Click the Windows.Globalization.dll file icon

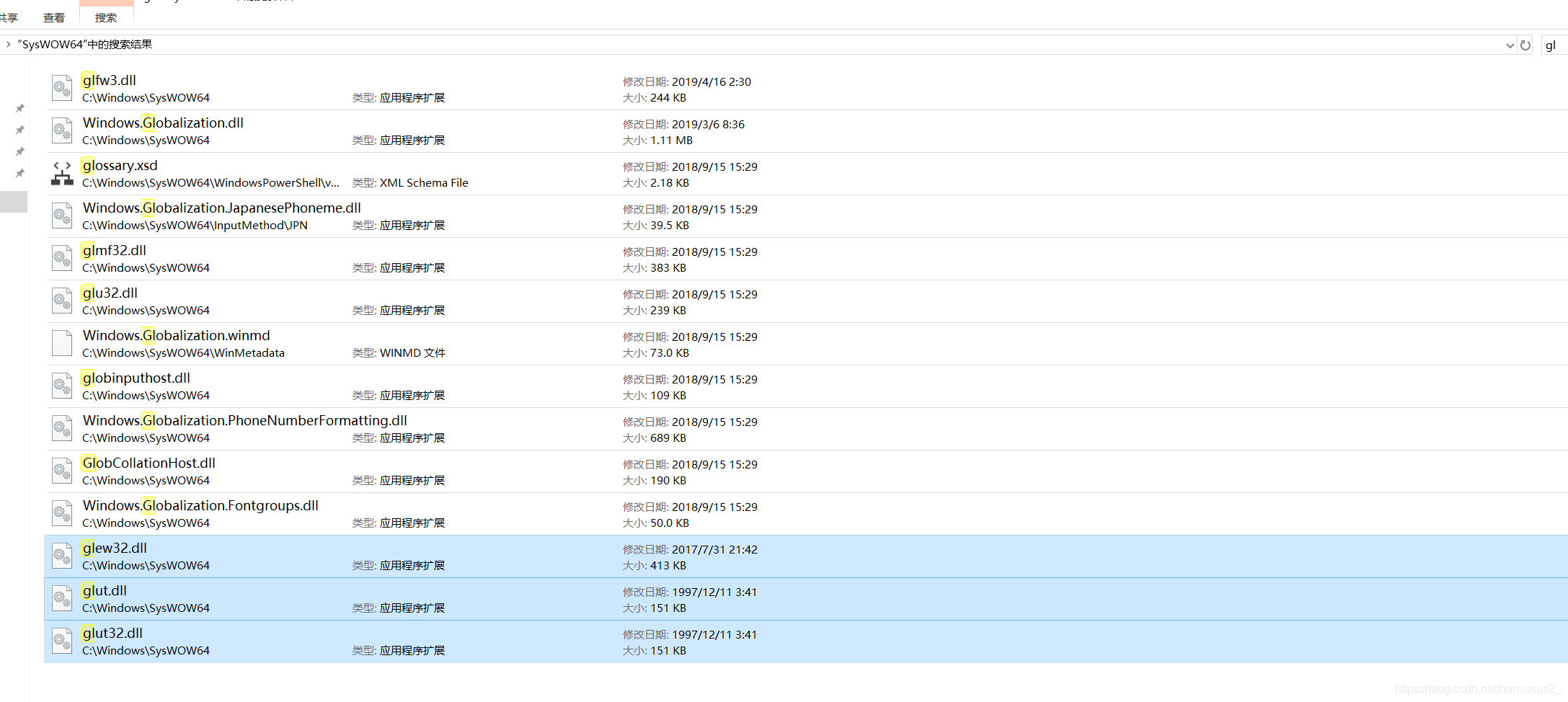click(62, 130)
